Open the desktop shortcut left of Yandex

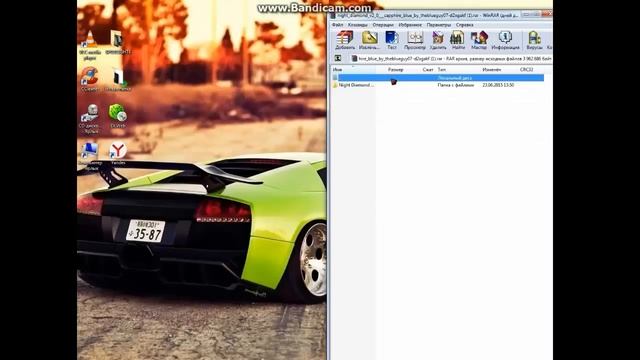coord(89,156)
